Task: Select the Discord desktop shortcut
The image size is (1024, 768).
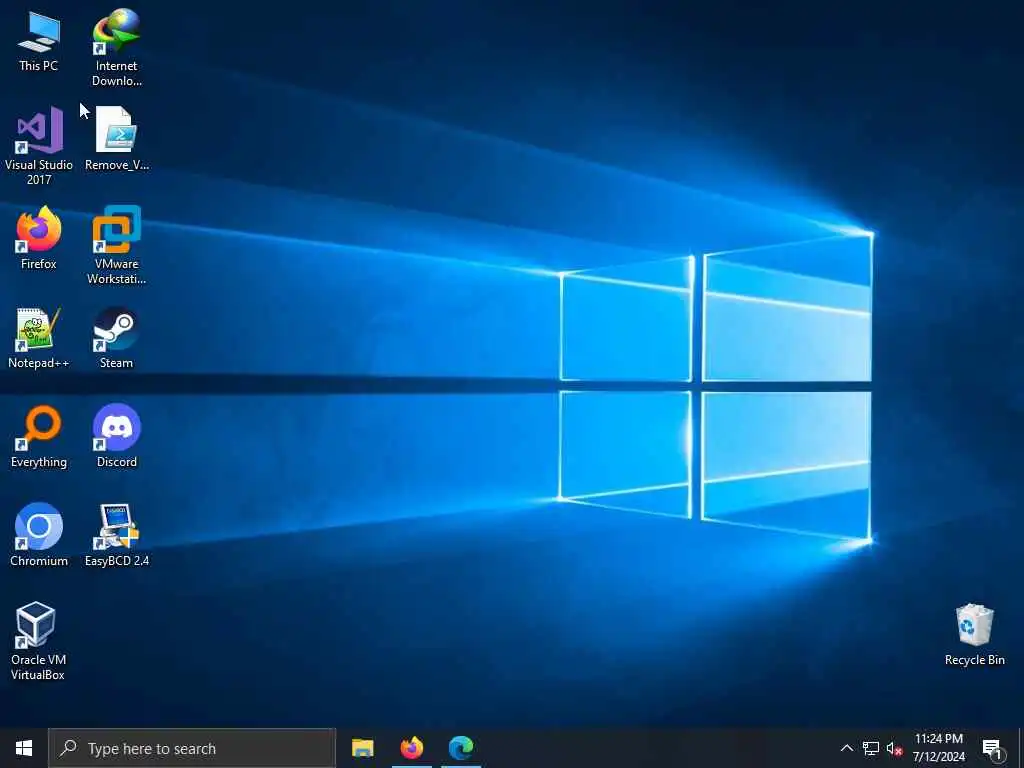Action: click(x=117, y=437)
